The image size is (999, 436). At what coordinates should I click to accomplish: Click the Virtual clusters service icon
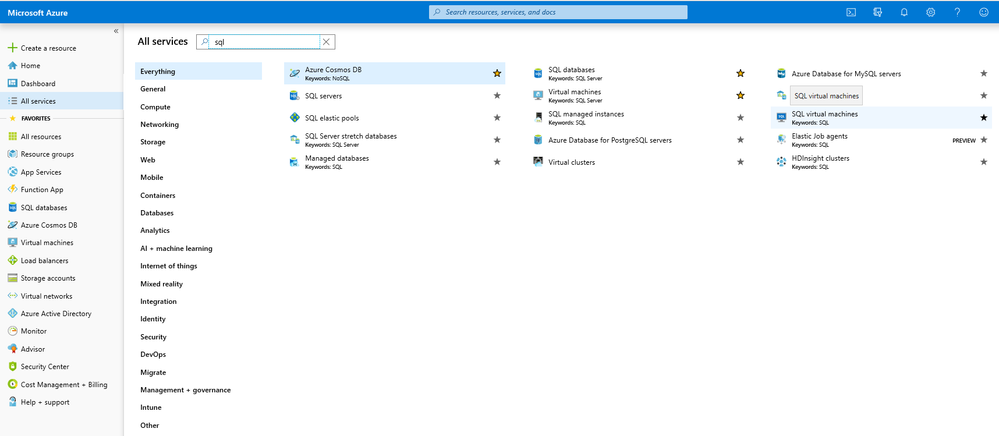tap(538, 162)
